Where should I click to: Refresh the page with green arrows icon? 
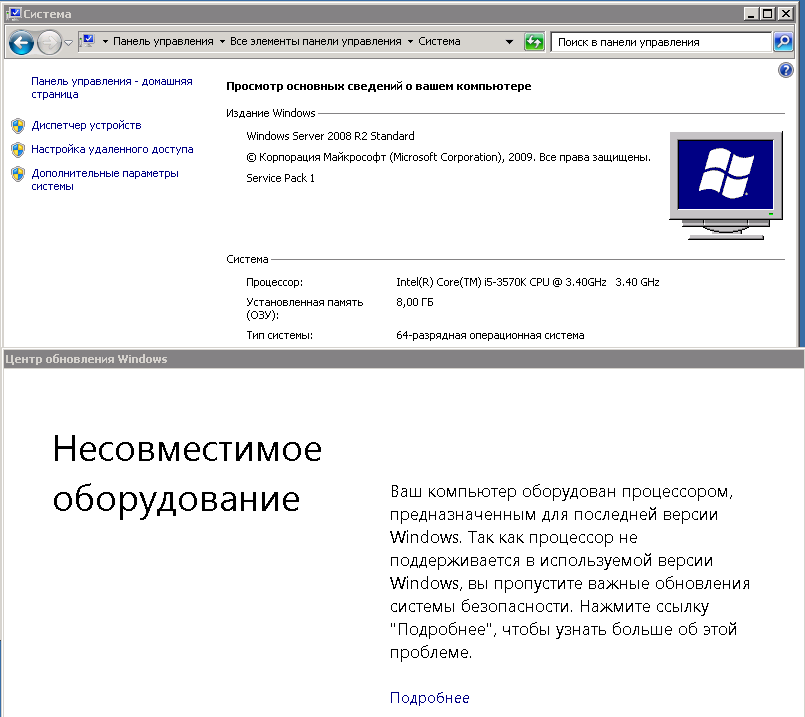(x=534, y=42)
